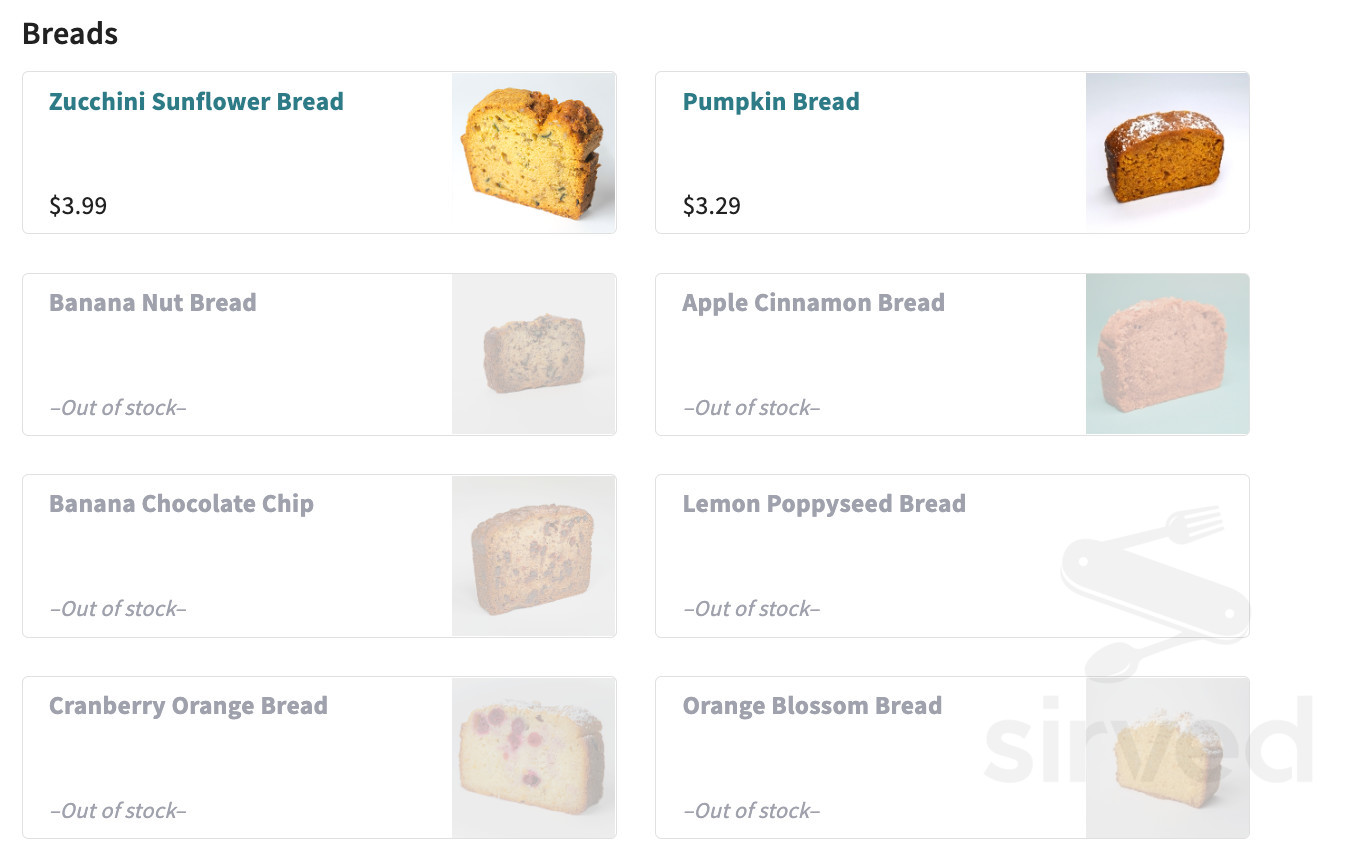This screenshot has height=864, width=1371.
Task: Select the Apple Cinnamon Bread thumbnail
Action: click(1167, 354)
